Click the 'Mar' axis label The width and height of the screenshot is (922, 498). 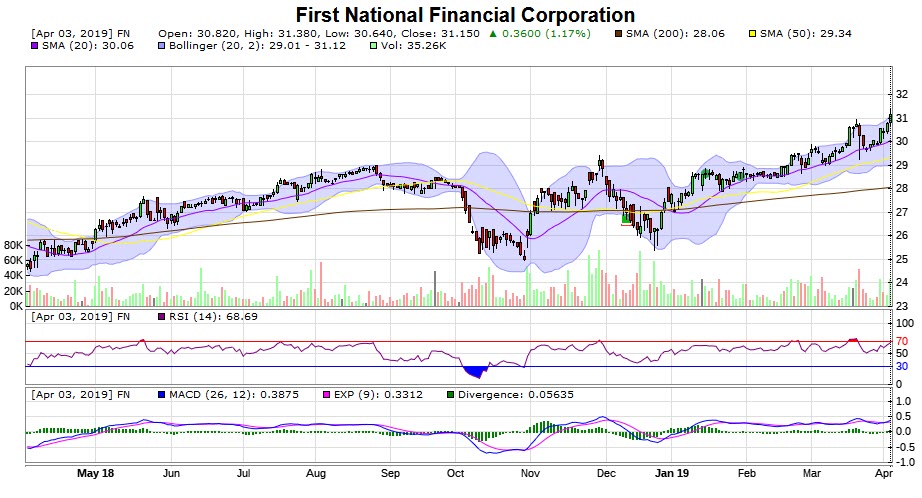[x=812, y=473]
